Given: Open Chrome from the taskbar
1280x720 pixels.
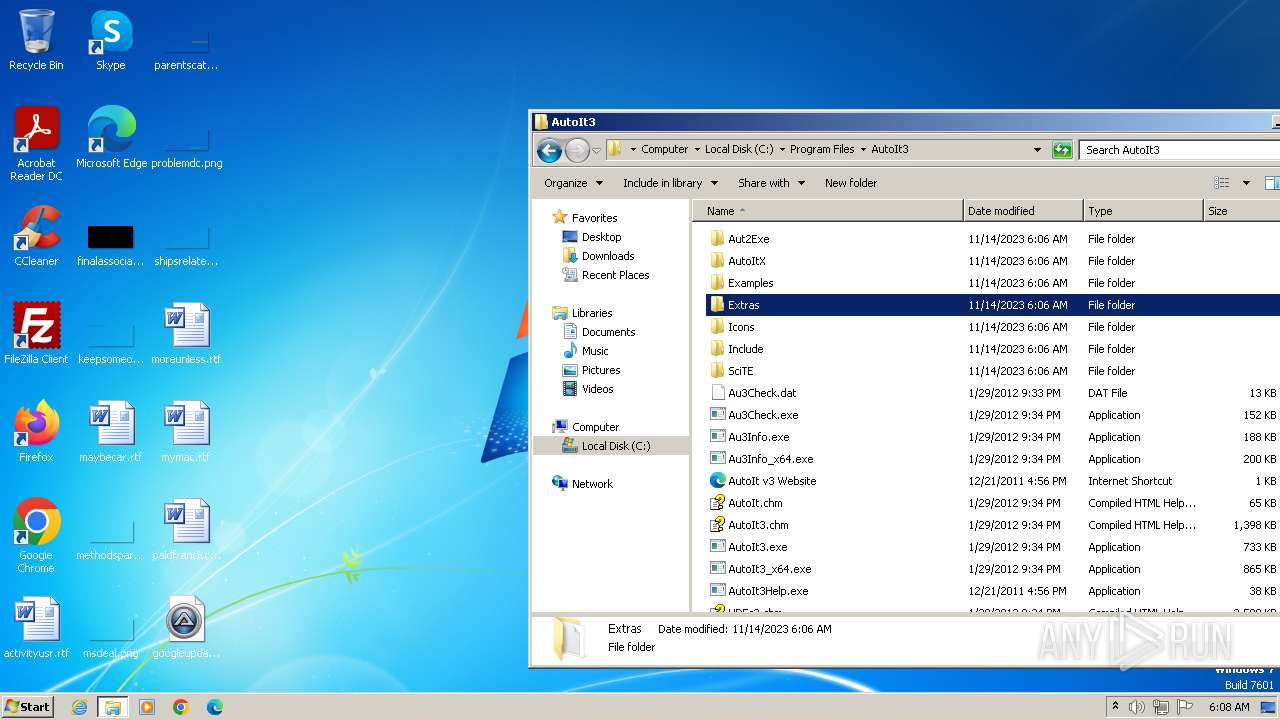Looking at the screenshot, I should pos(181,707).
